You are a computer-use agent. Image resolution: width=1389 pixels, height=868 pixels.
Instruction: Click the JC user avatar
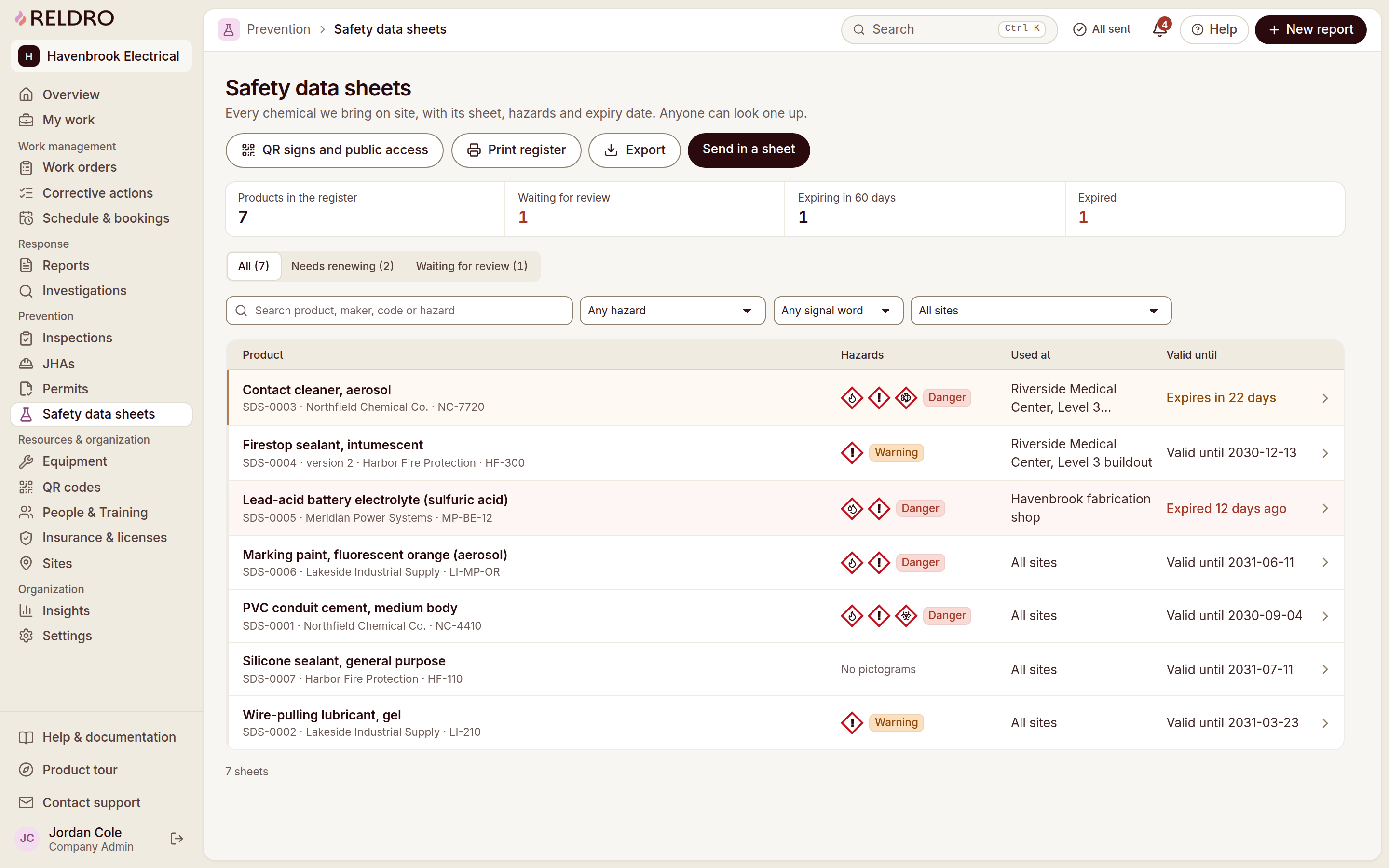click(27, 838)
